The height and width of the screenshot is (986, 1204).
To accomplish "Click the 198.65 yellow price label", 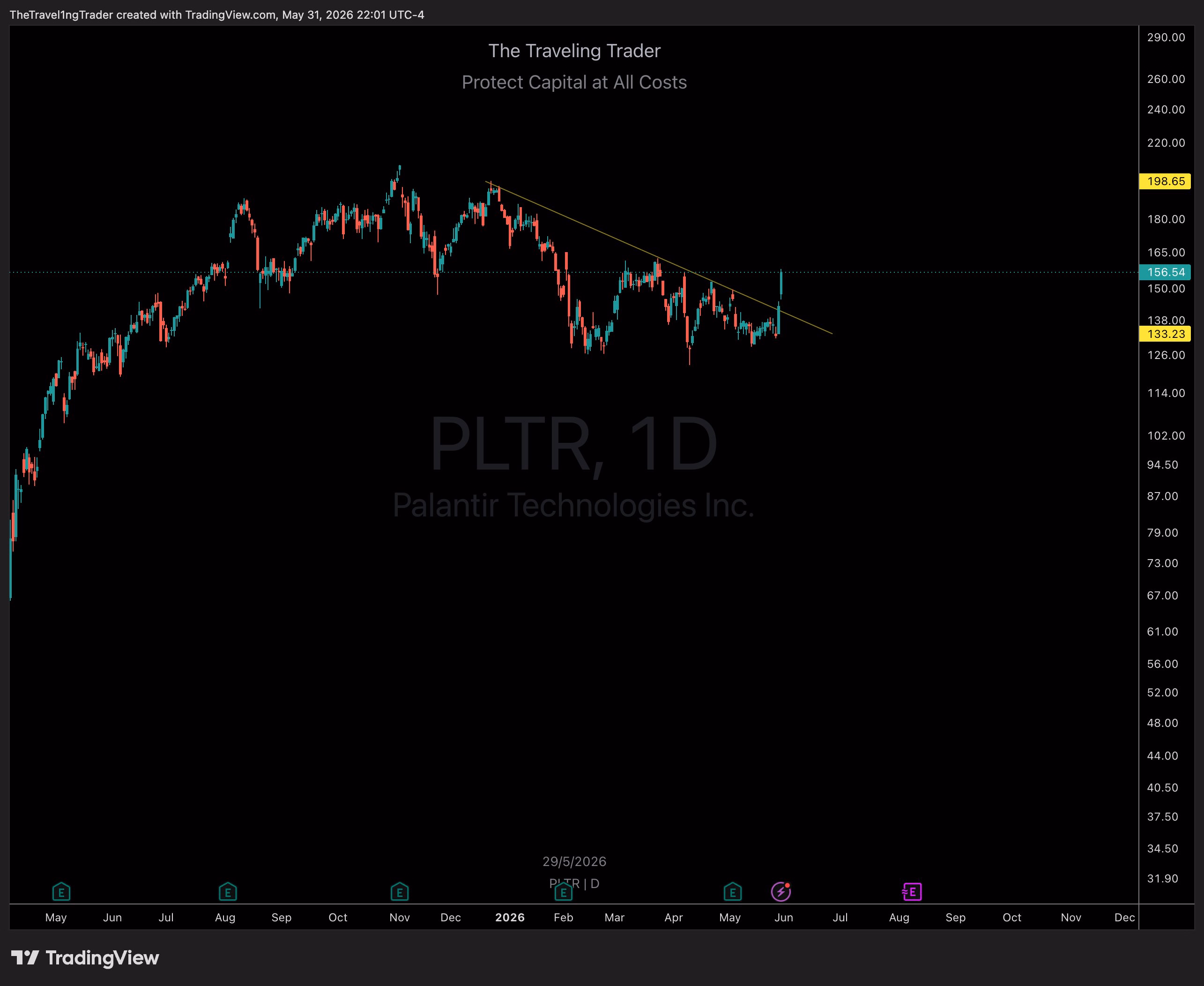I will pos(1165,181).
